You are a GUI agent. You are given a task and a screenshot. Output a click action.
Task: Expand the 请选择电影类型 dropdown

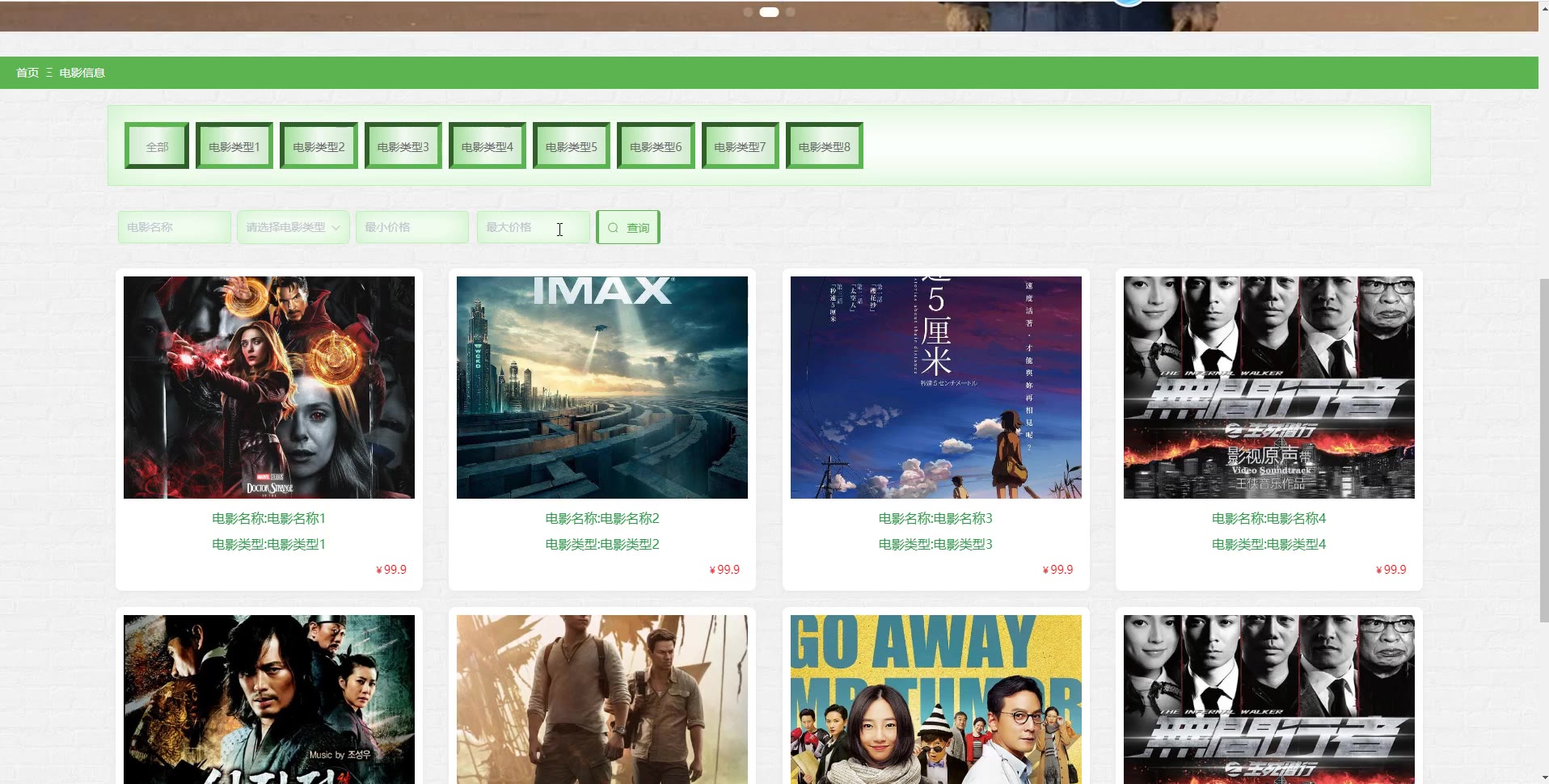293,227
